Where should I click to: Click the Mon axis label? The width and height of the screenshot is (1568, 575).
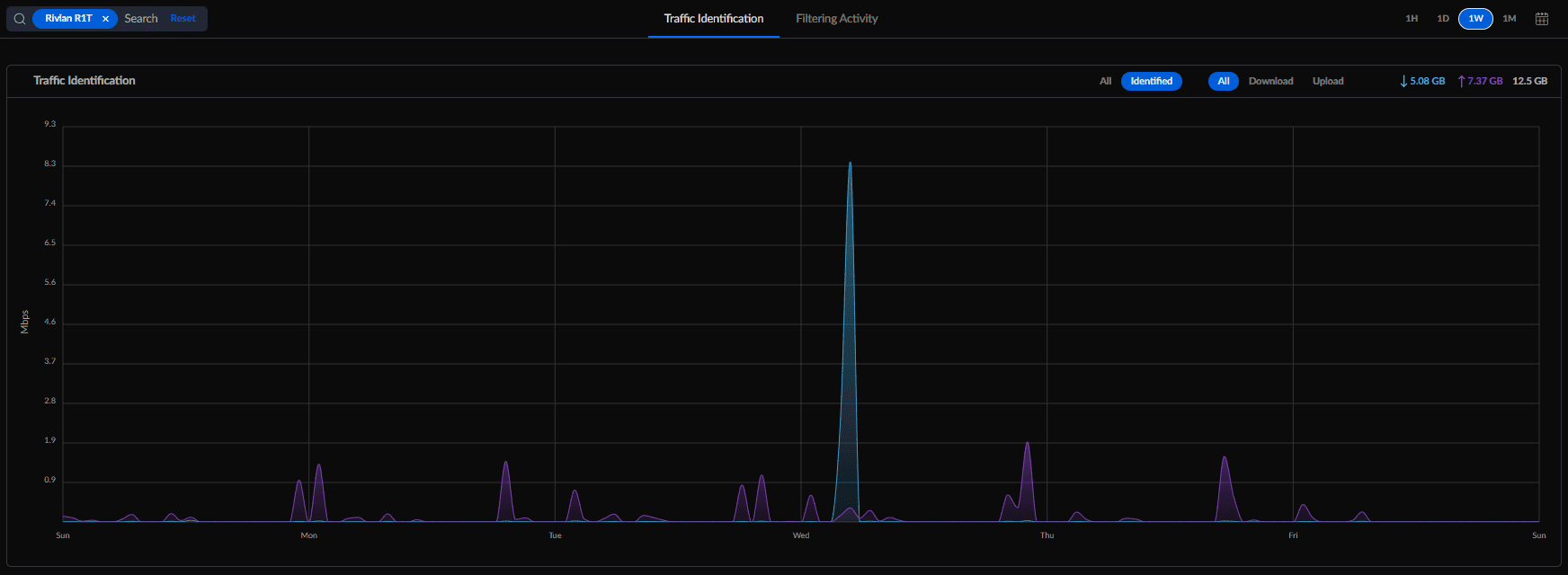pyautogui.click(x=308, y=535)
